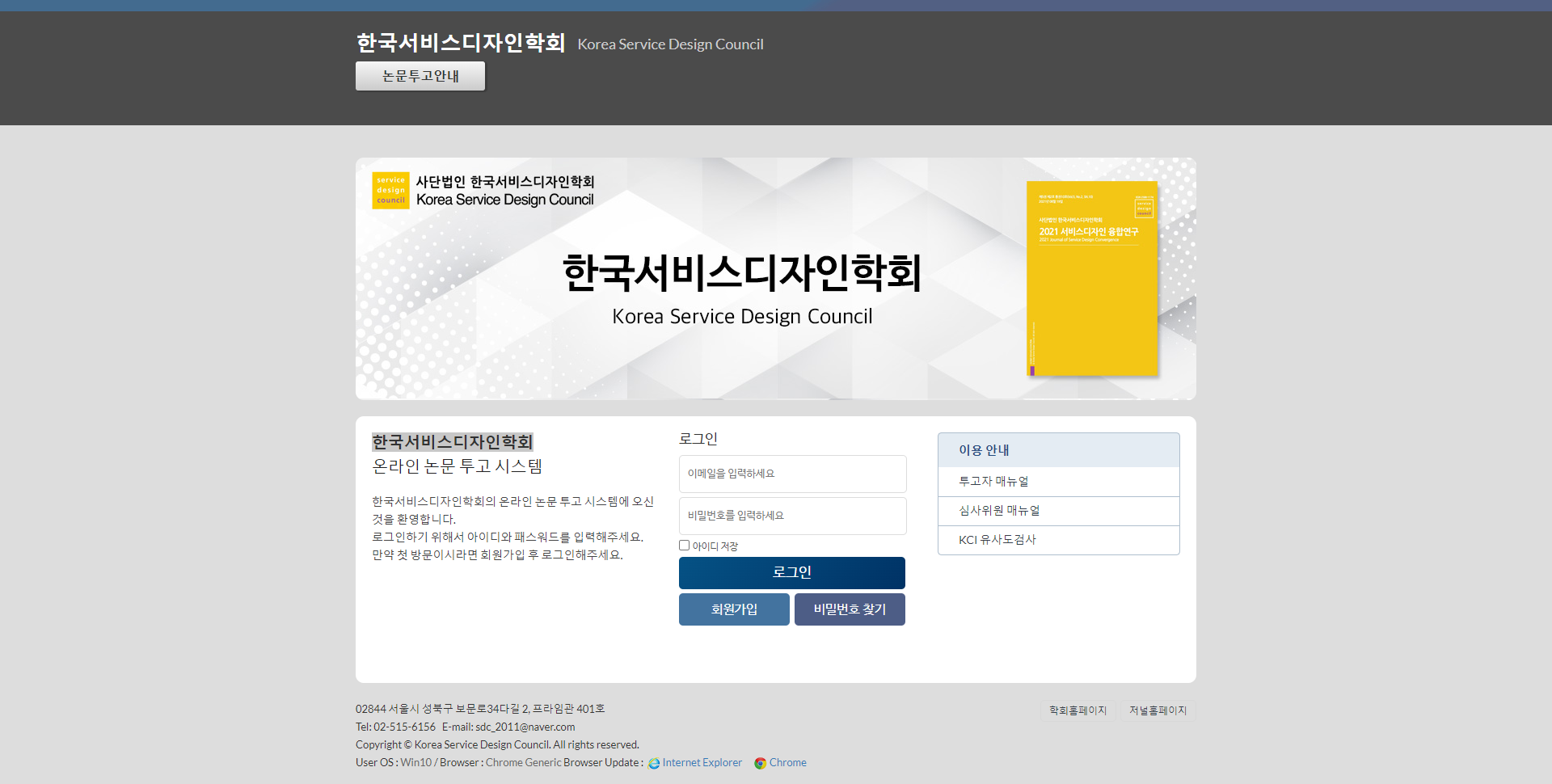Click the Chrome icon in footer

[x=760, y=763]
